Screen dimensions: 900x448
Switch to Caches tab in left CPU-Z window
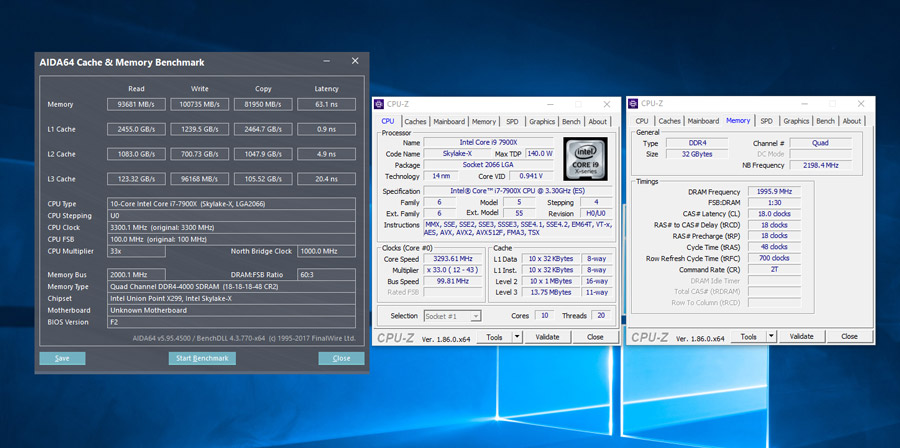[415, 122]
